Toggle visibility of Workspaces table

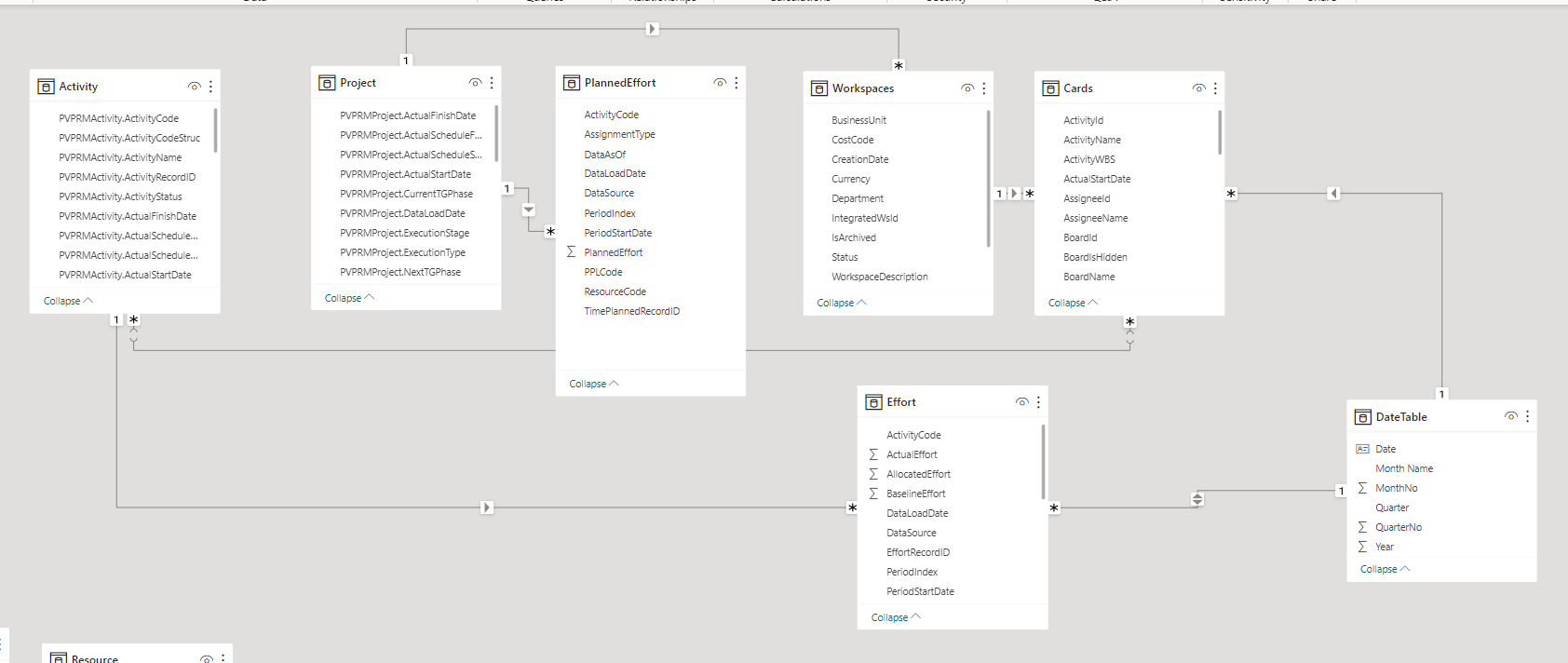click(967, 88)
